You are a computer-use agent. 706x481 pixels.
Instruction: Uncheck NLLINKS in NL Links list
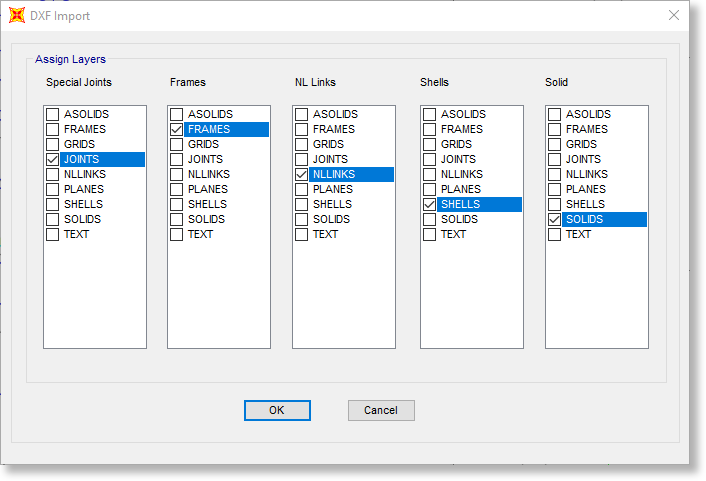pyautogui.click(x=302, y=175)
